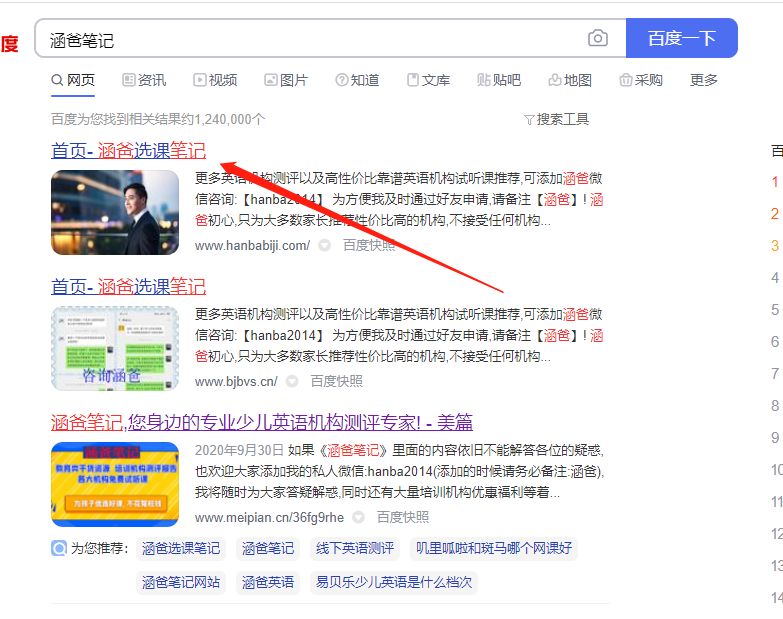Open the 涵爸笔记 美篇 result title
Screen dimensions: 783x619
click(262, 422)
